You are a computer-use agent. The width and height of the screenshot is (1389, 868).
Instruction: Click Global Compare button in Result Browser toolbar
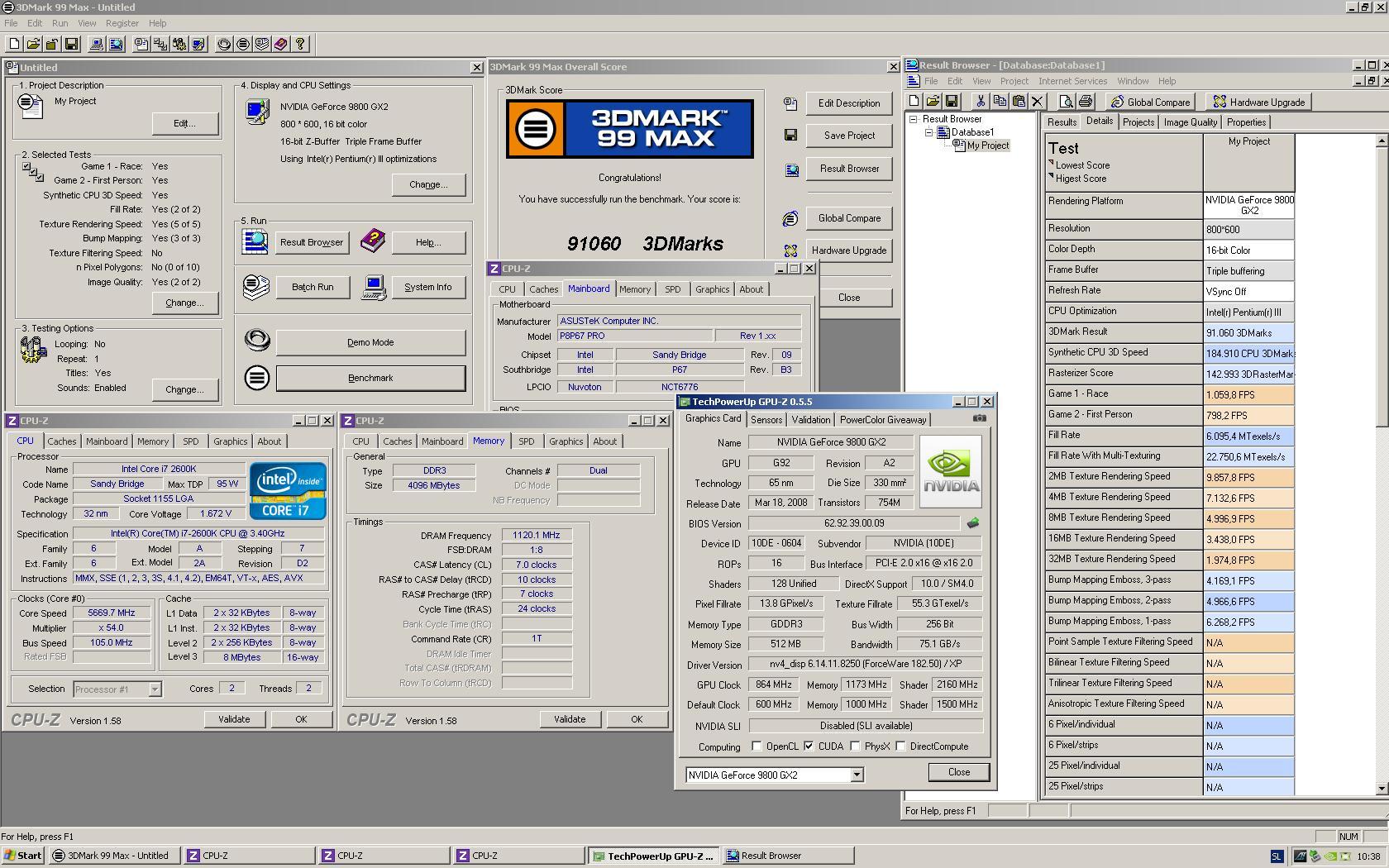pyautogui.click(x=1151, y=102)
